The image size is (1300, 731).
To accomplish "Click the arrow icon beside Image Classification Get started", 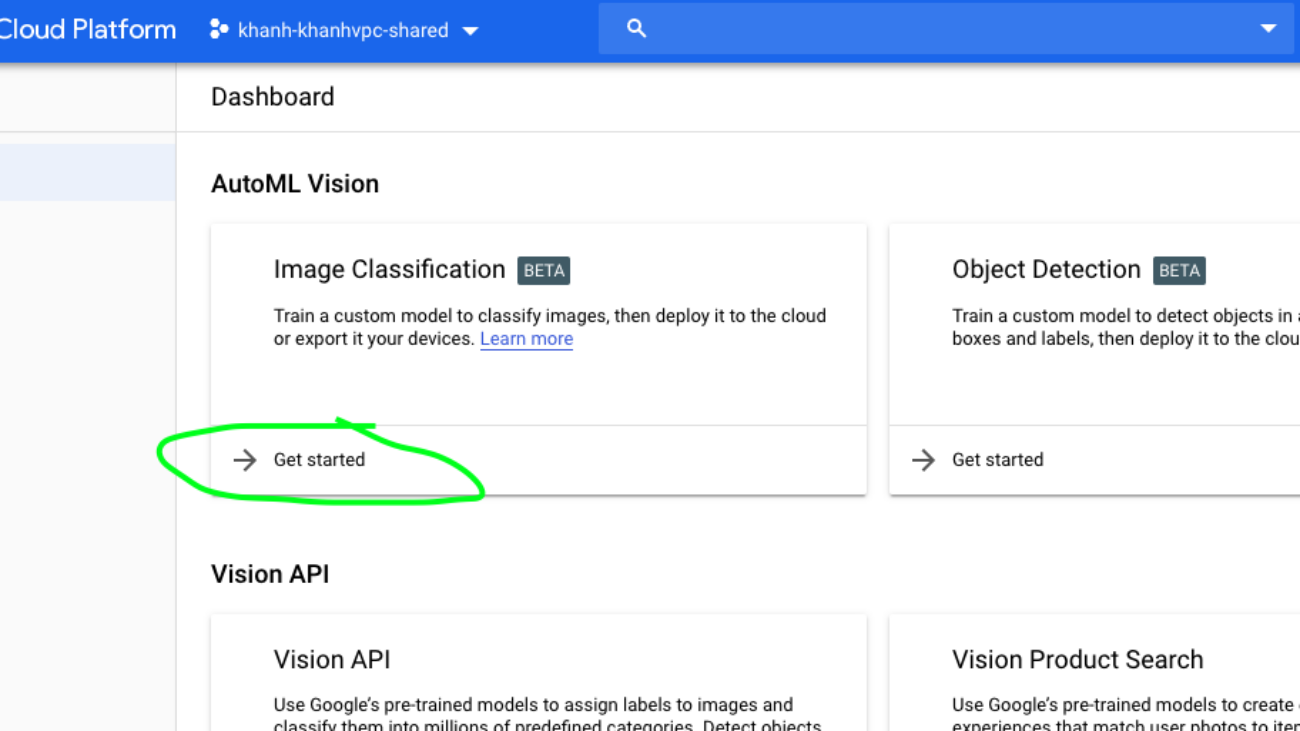I will coord(245,460).
